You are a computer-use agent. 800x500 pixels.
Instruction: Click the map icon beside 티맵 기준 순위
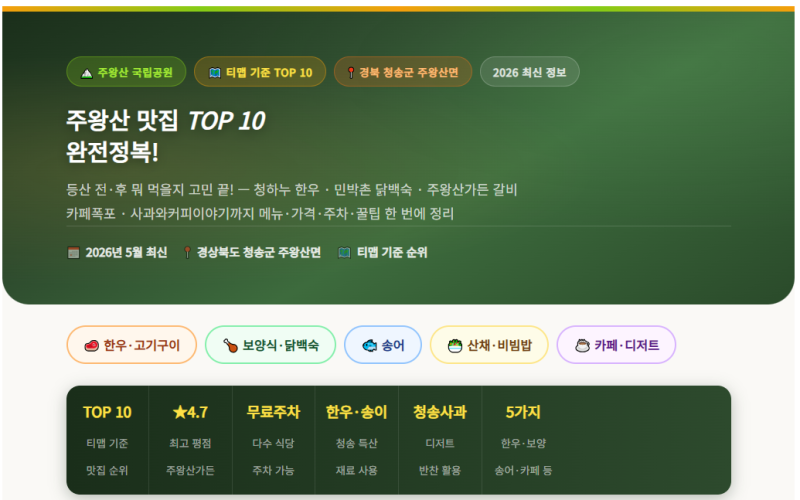click(344, 253)
